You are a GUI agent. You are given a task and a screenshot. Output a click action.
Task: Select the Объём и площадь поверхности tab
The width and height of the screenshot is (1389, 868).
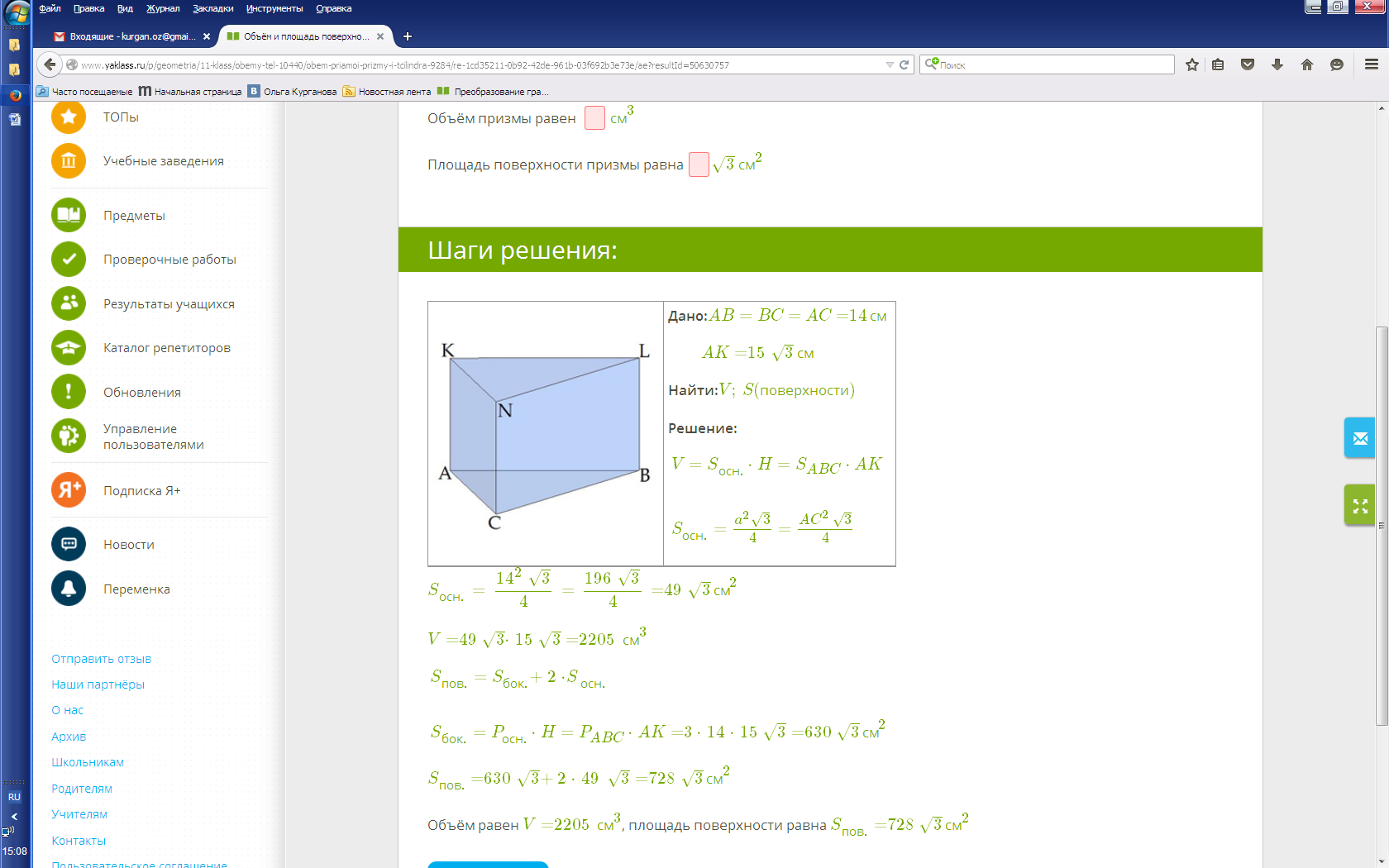click(306, 36)
